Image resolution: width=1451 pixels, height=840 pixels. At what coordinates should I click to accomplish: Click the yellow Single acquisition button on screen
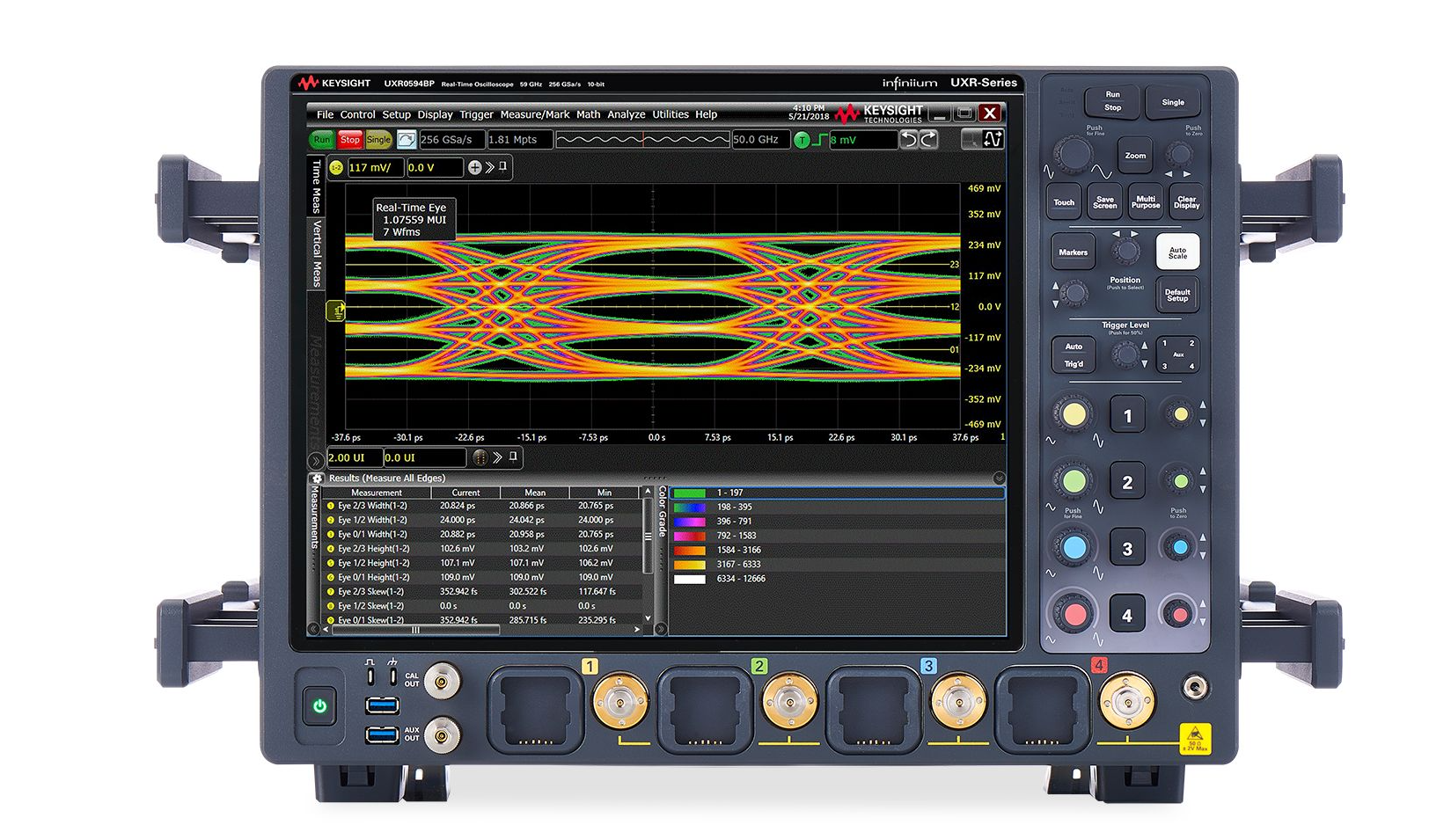click(x=379, y=140)
